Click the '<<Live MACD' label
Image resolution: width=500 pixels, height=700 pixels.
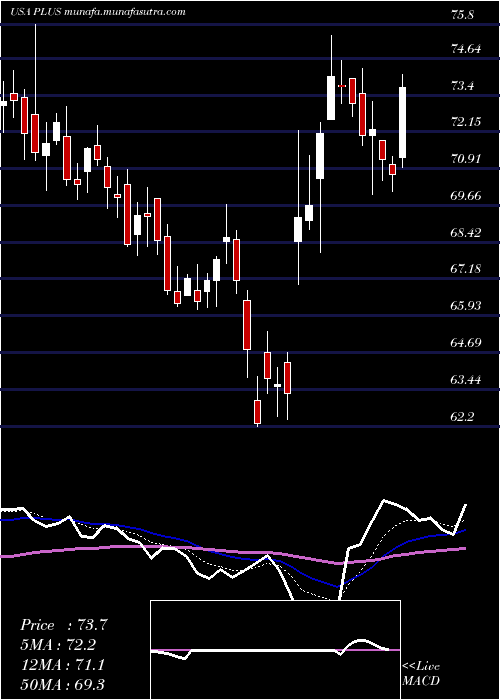pos(421,674)
